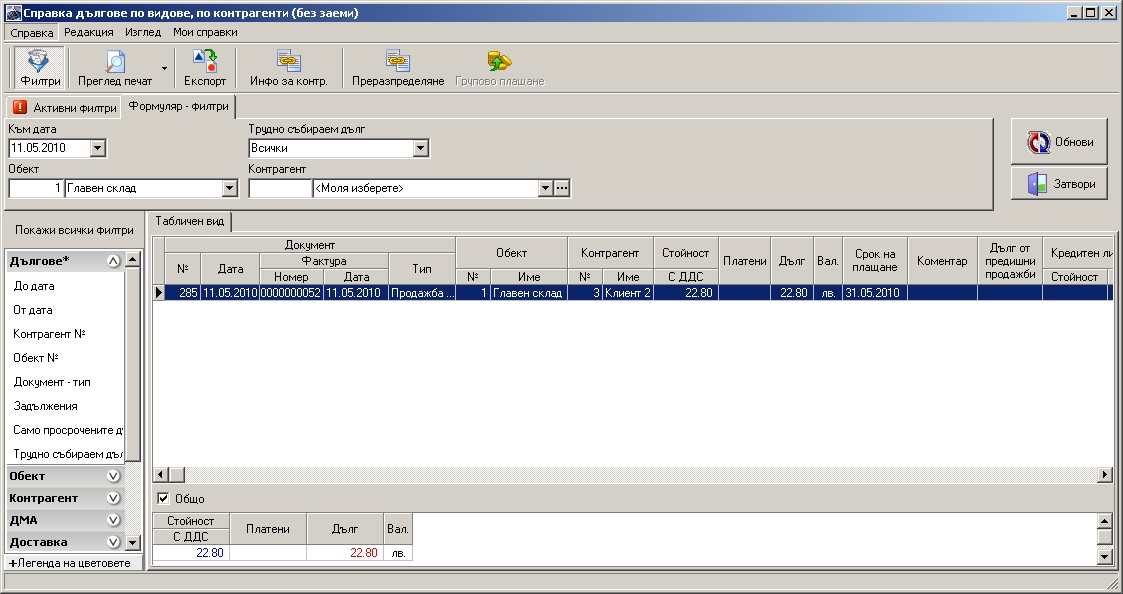Viewport: 1123px width, 594px height.
Task: Click invoice number 0000000052 cell
Action: (x=291, y=292)
